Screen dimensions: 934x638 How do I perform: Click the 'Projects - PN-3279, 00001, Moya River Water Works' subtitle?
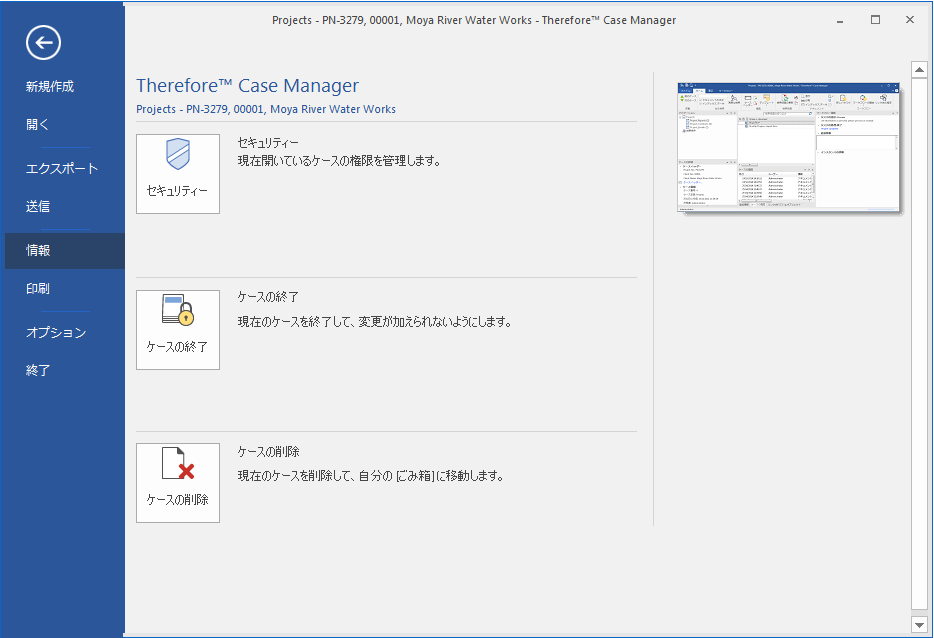click(x=266, y=110)
